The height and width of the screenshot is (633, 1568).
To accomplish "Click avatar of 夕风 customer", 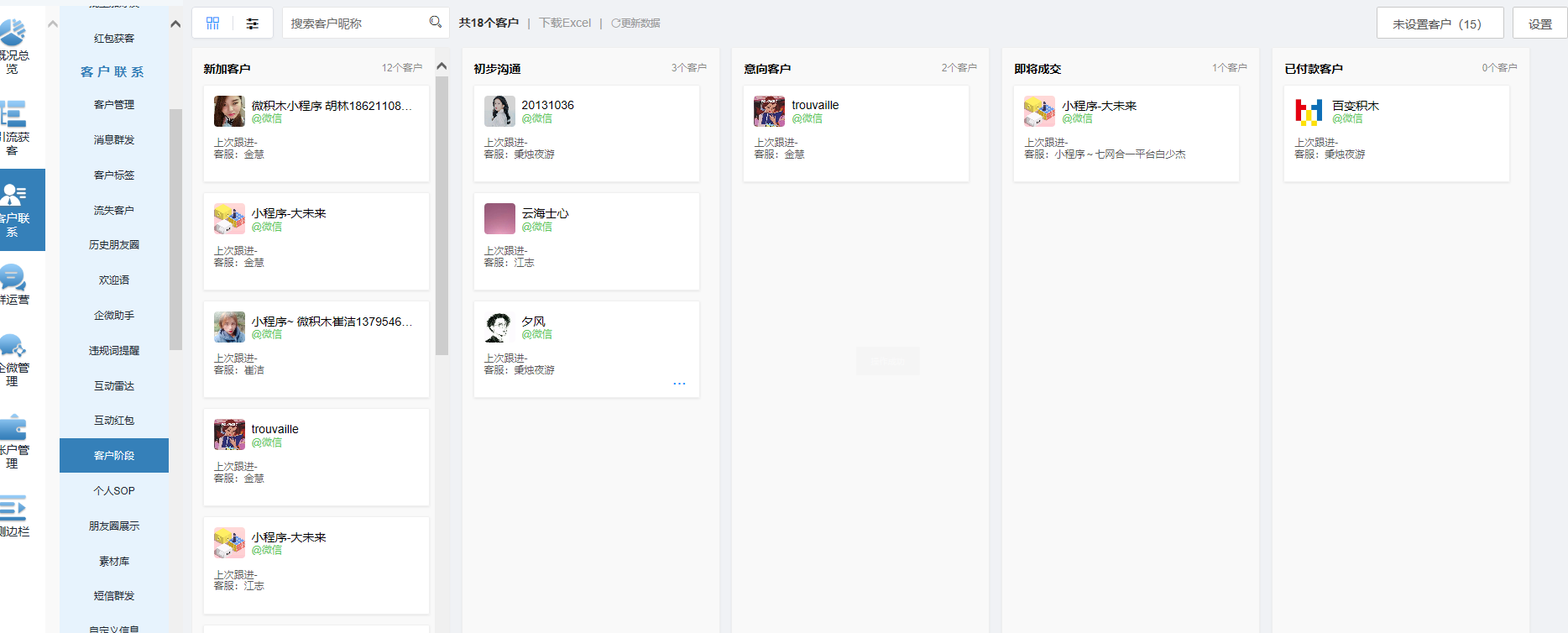I will [x=499, y=327].
